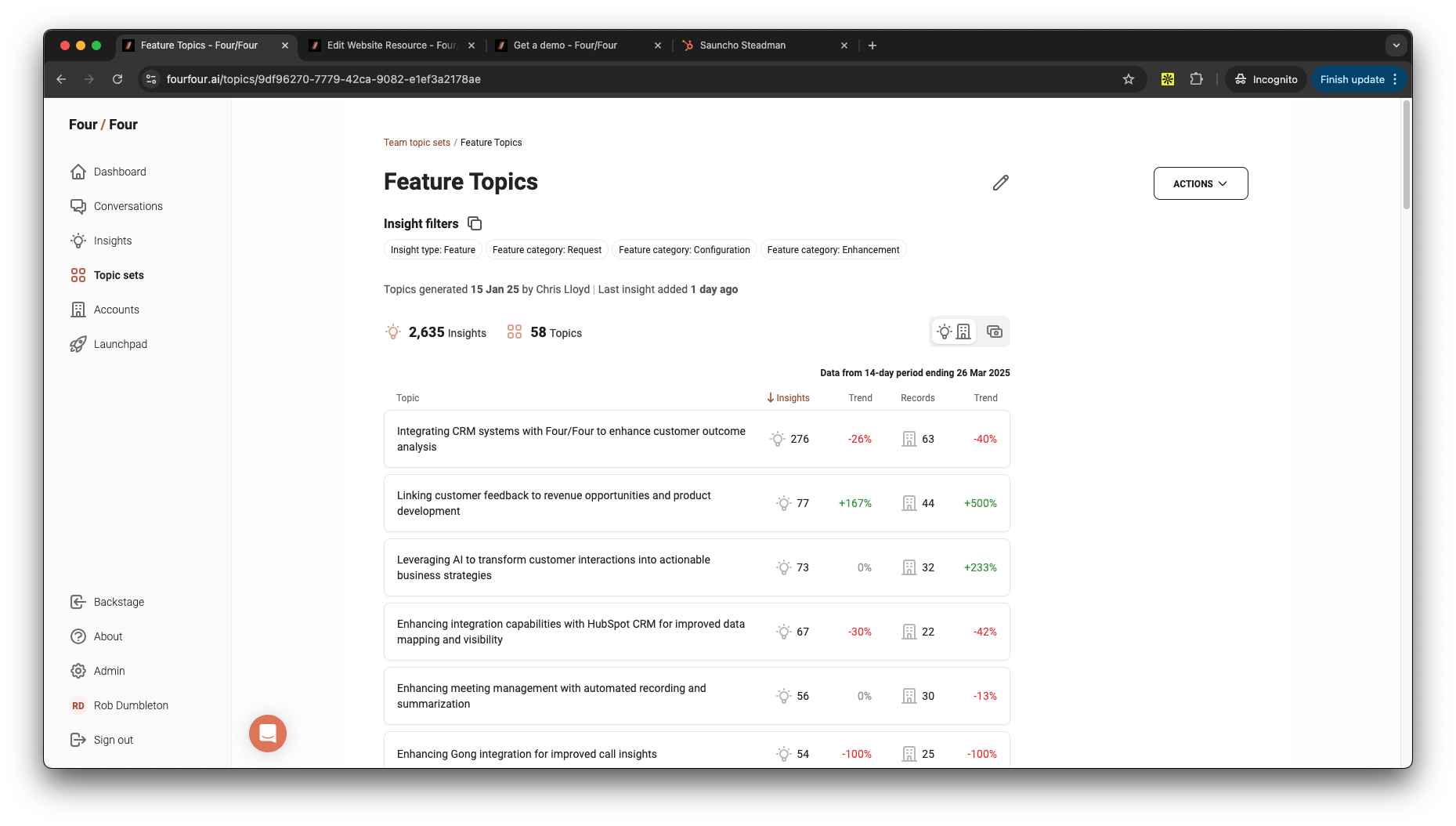1456x826 pixels.
Task: Go to Launchpad in the sidebar
Action: [x=120, y=344]
